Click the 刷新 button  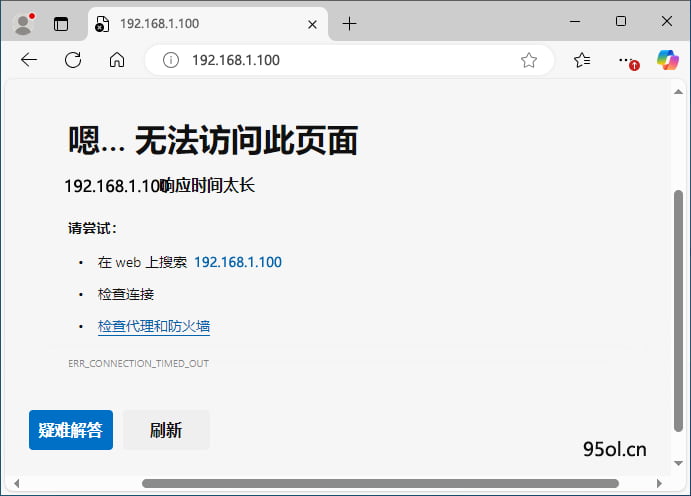(x=166, y=430)
